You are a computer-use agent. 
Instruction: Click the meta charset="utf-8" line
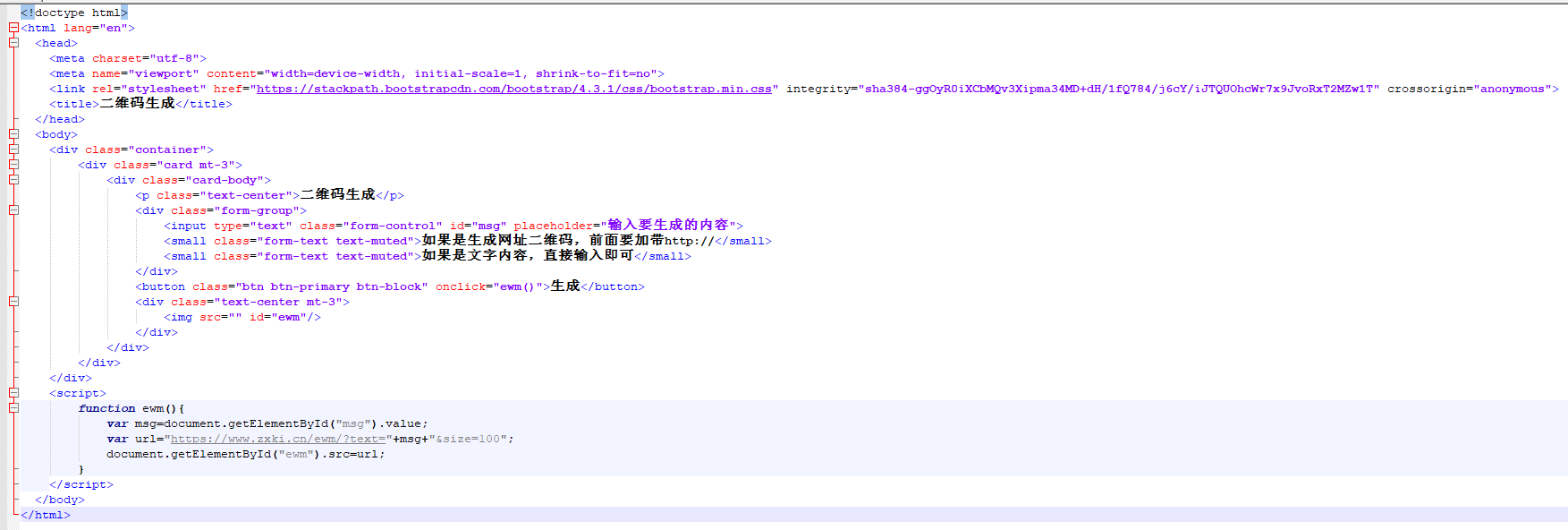click(x=128, y=58)
